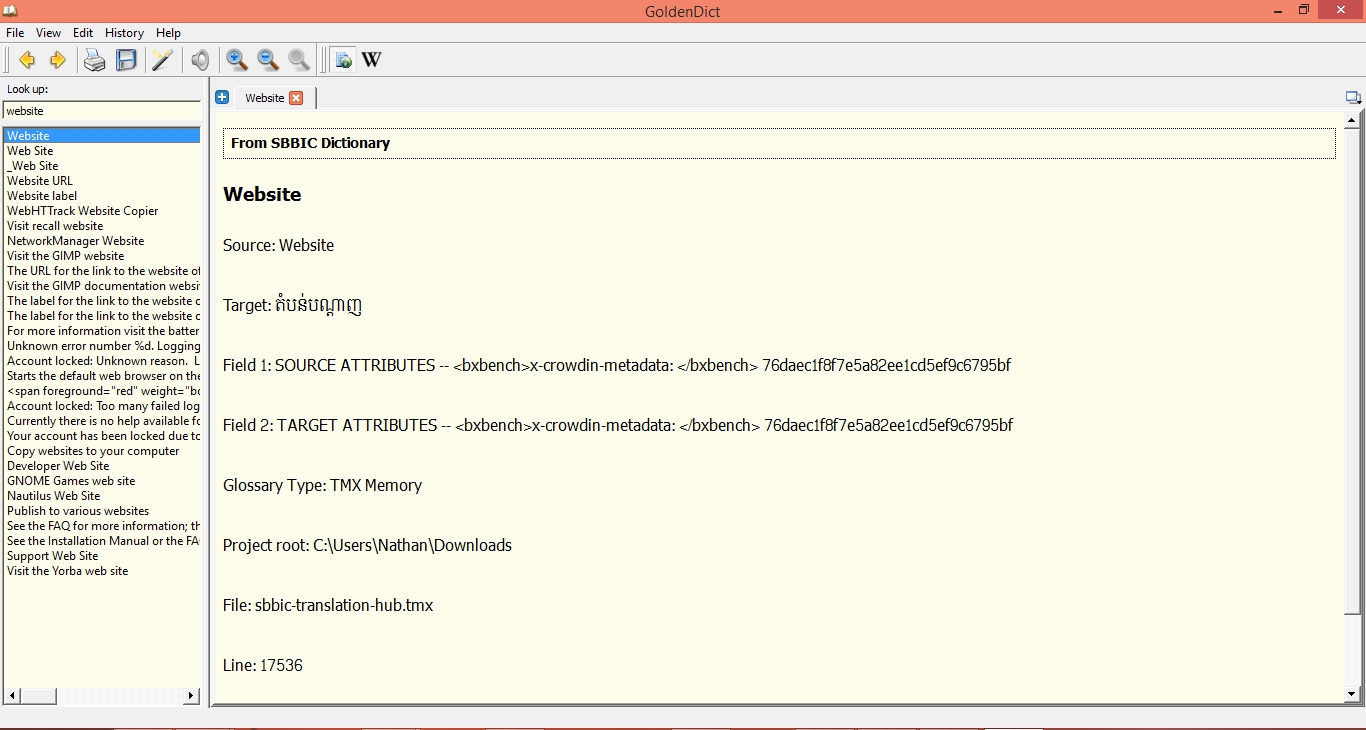The image size is (1366, 730).
Task: Save the article with the floppy disk icon
Action: 126,60
